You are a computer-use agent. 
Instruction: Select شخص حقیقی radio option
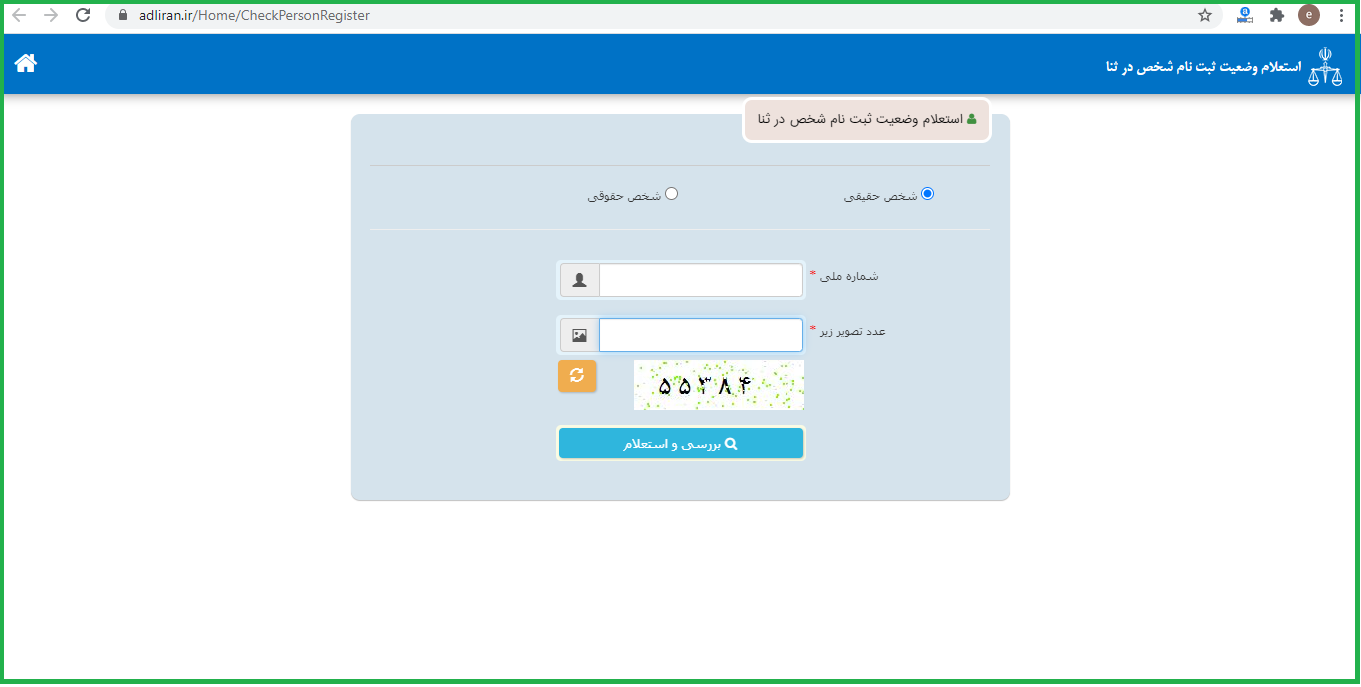click(x=927, y=194)
